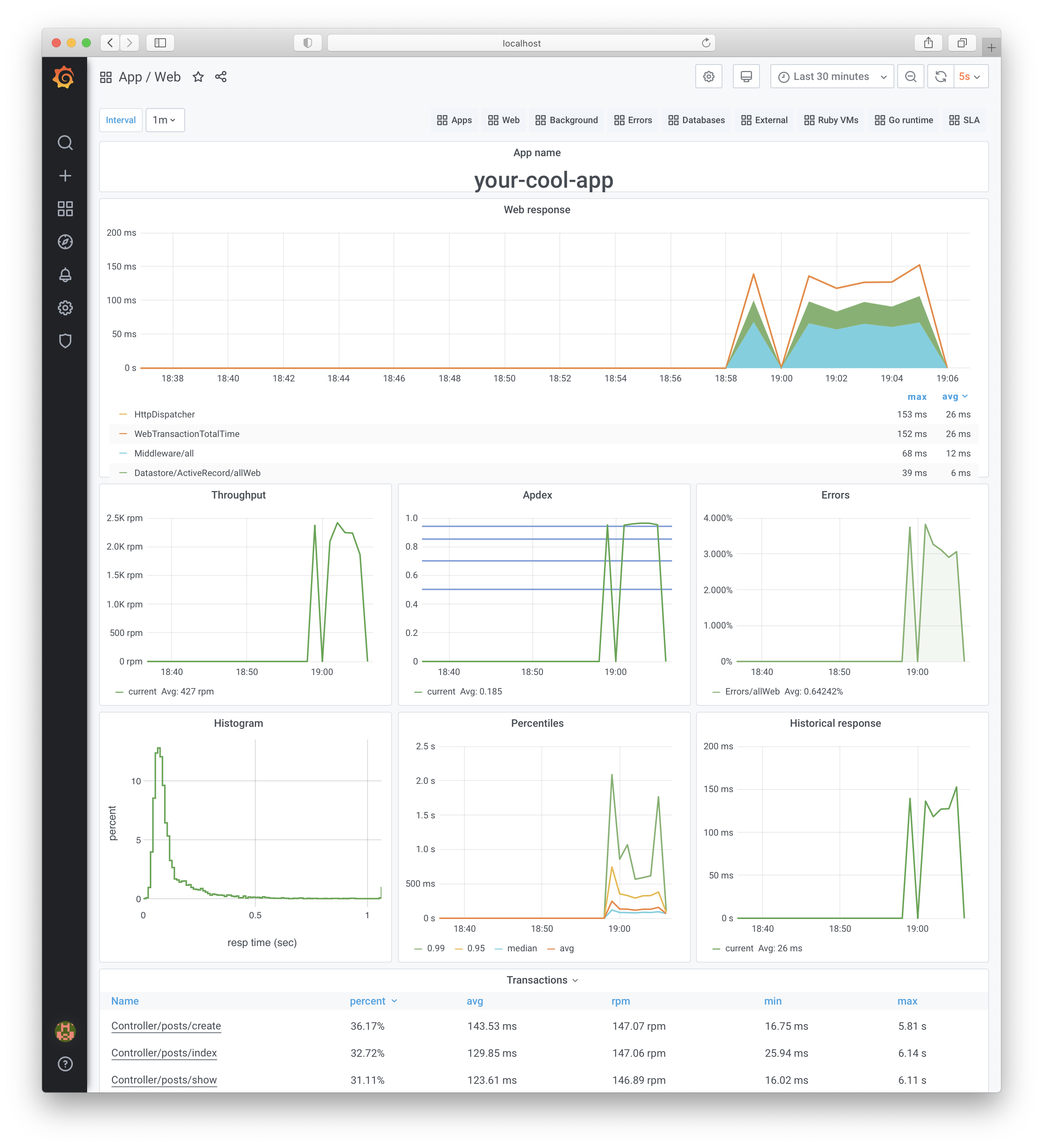Viewport: 1043px width, 1148px height.
Task: Cycle view mode monitor icon
Action: click(x=746, y=76)
